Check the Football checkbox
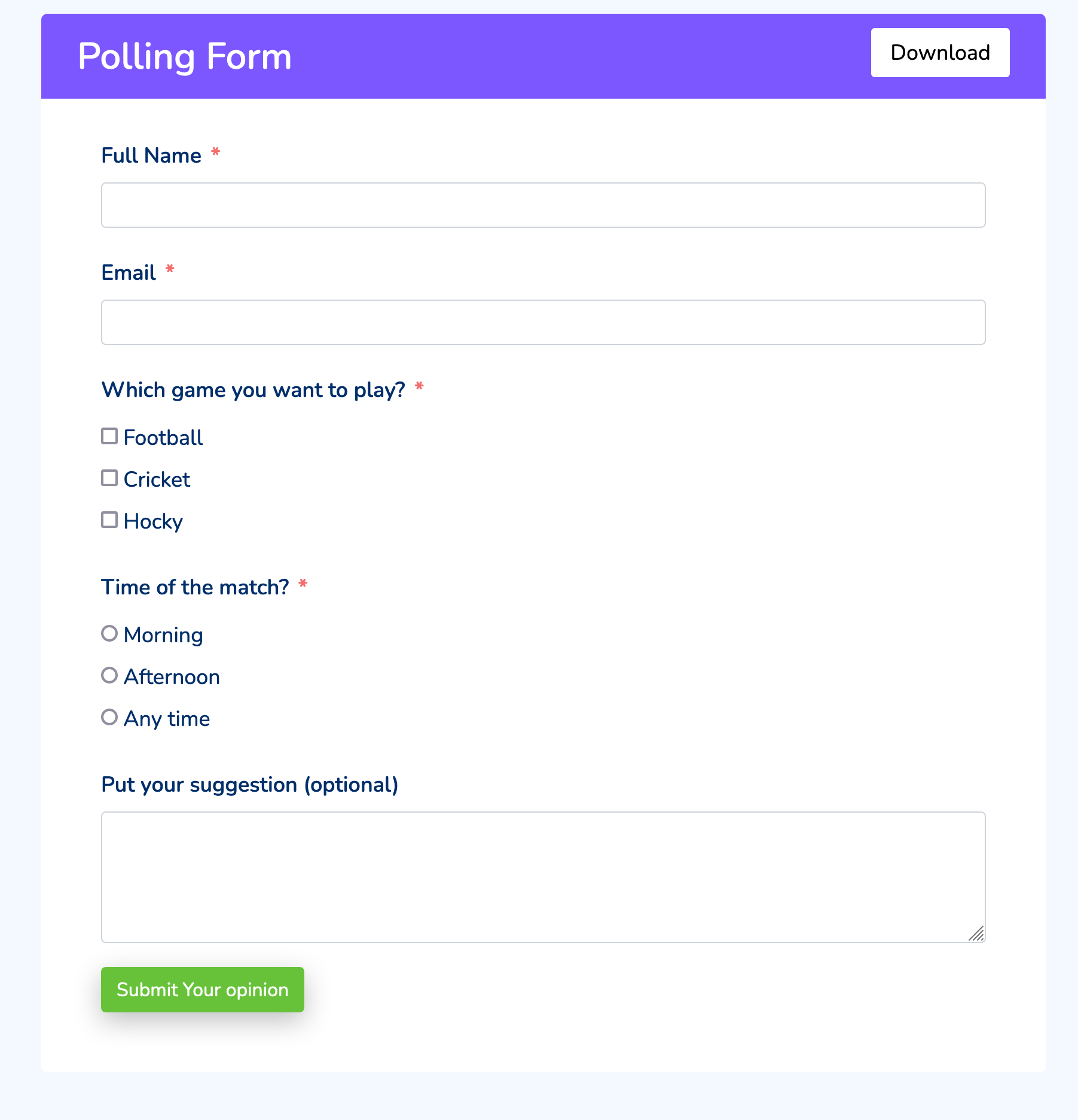This screenshot has height=1120, width=1078. (109, 436)
